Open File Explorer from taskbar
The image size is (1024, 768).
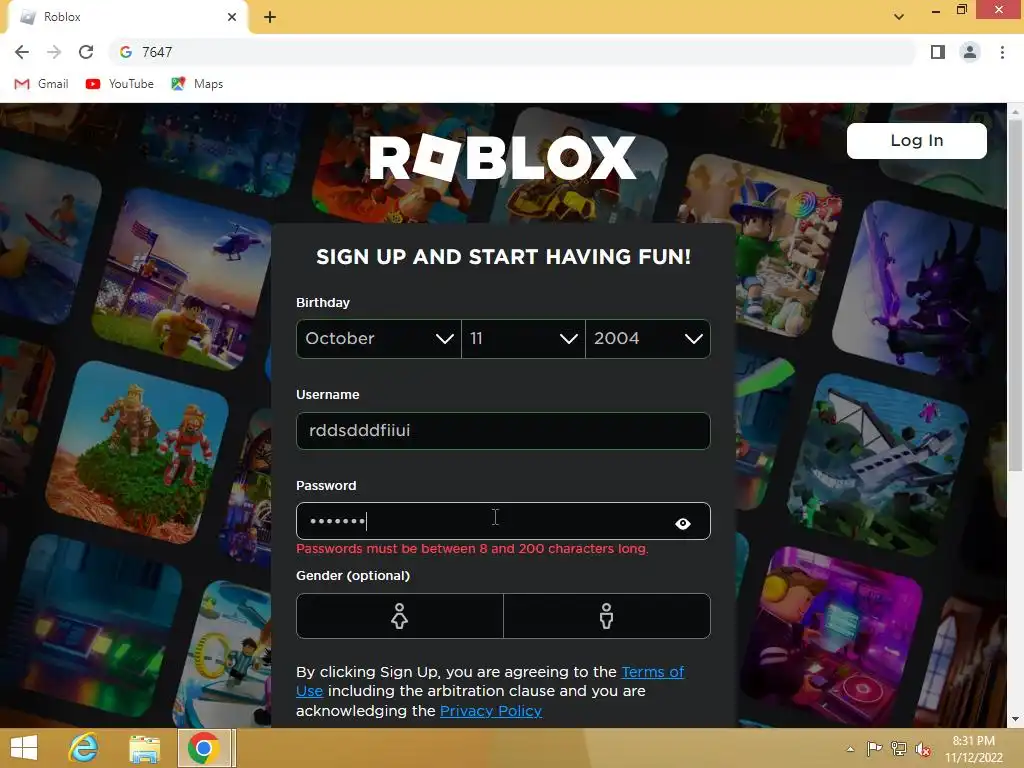144,748
